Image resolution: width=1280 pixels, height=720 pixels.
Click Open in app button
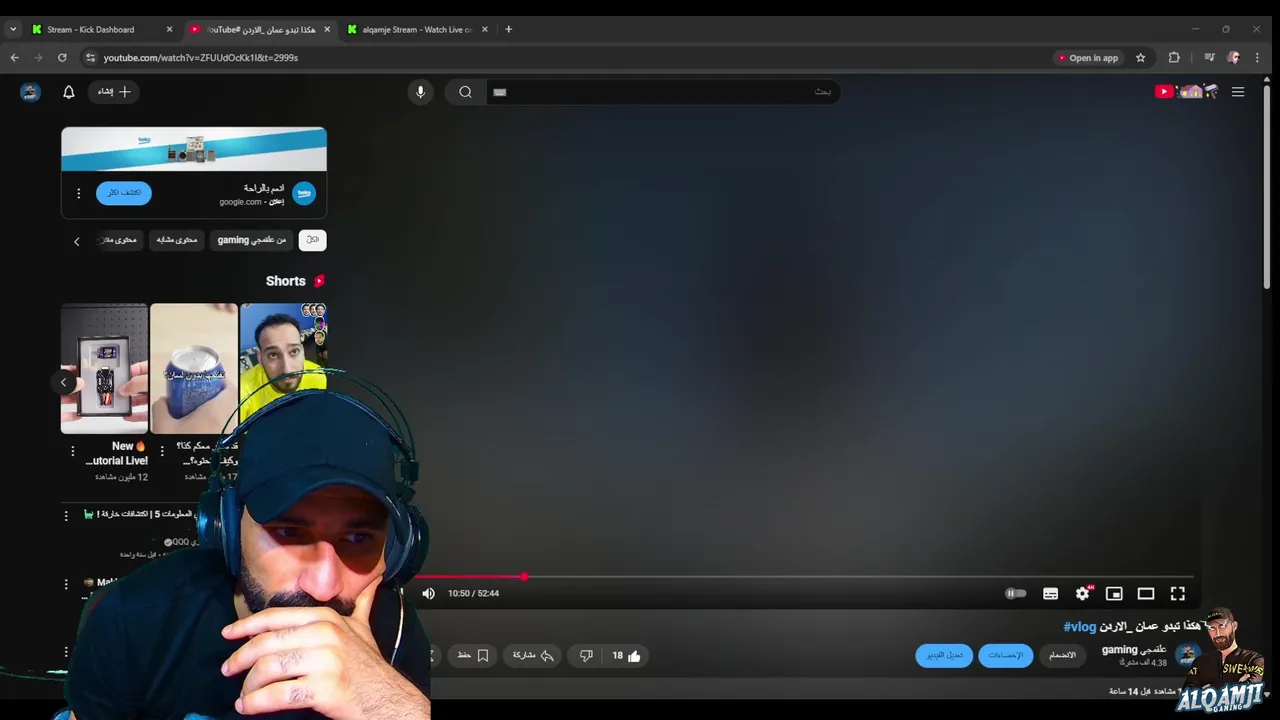(1088, 58)
